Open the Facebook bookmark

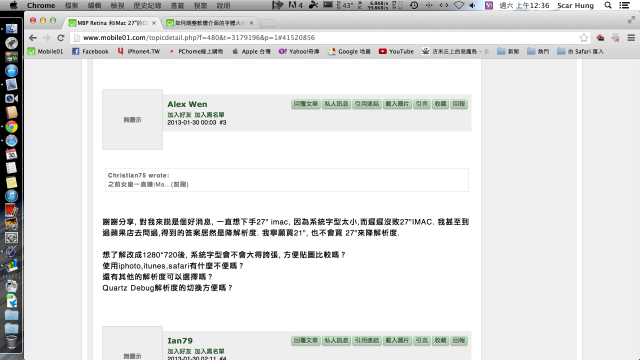pyautogui.click(x=90, y=51)
